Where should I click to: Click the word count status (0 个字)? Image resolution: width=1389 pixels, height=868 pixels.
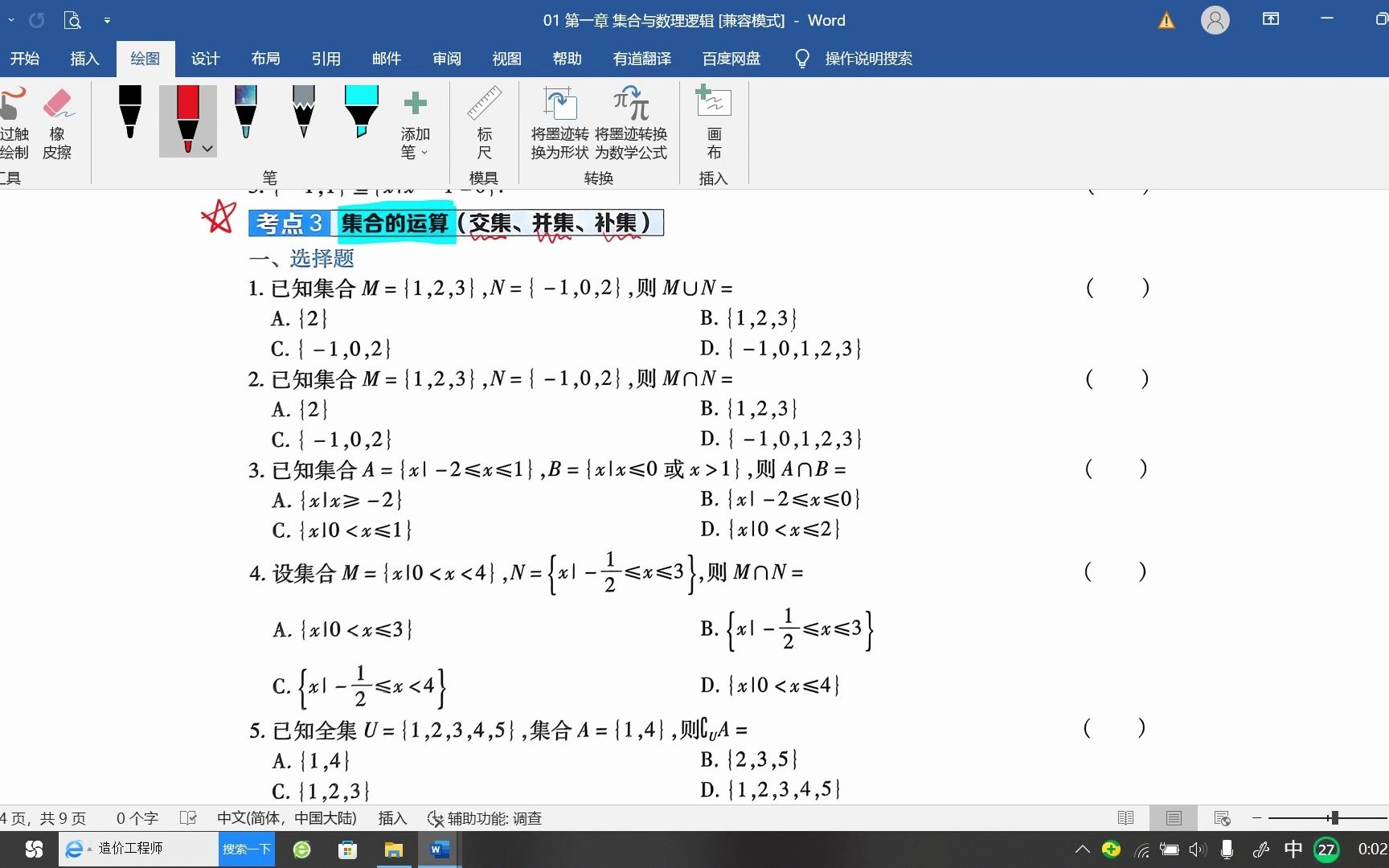coord(137,818)
